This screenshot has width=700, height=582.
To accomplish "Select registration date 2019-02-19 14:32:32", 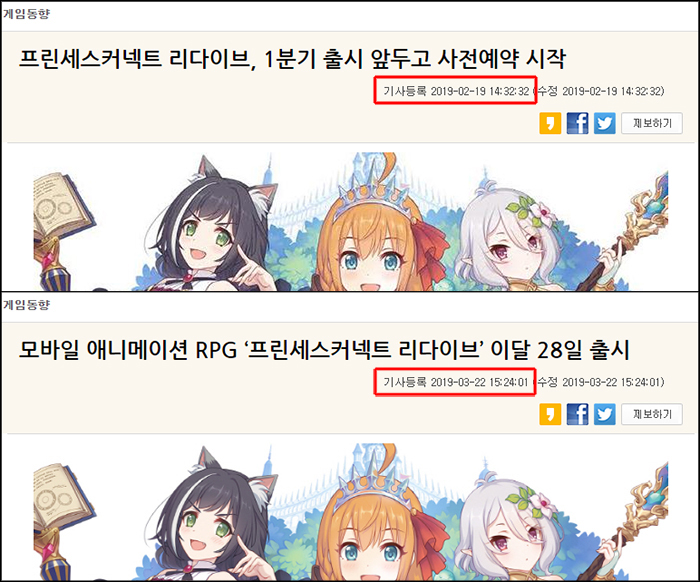I will click(x=456, y=91).
